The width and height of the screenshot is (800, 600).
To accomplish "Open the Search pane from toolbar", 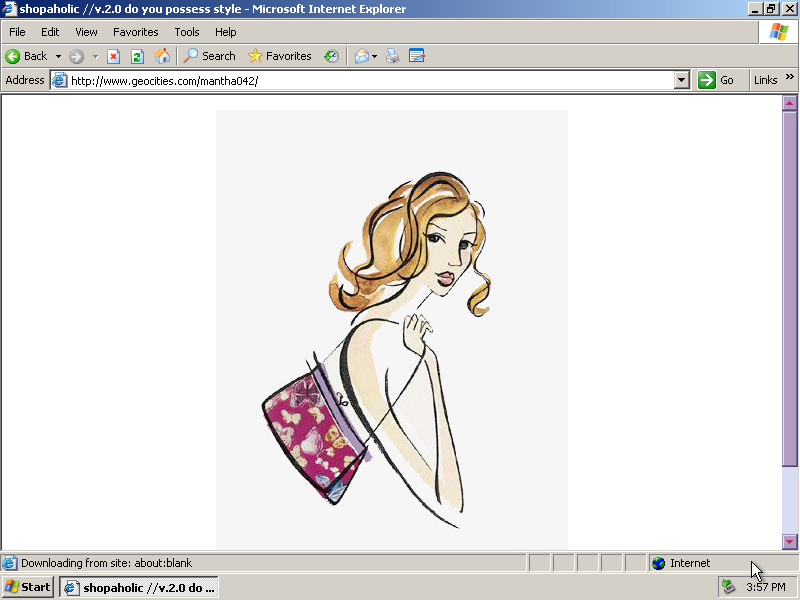I will coord(209,56).
